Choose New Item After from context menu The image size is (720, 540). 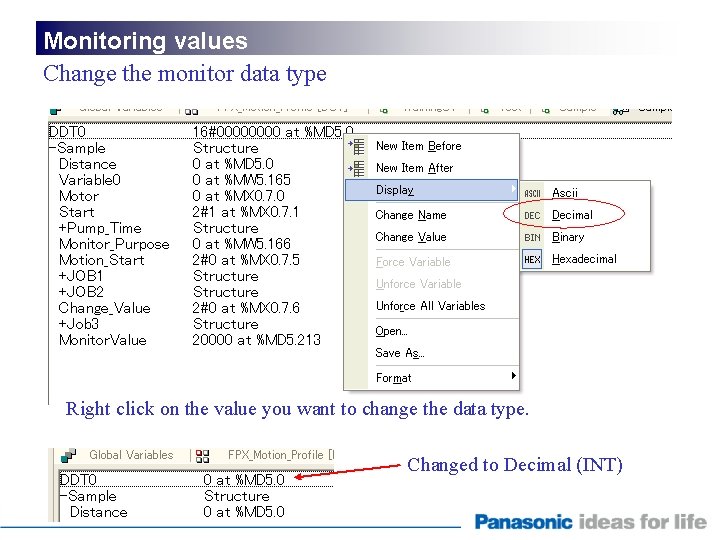pyautogui.click(x=432, y=168)
